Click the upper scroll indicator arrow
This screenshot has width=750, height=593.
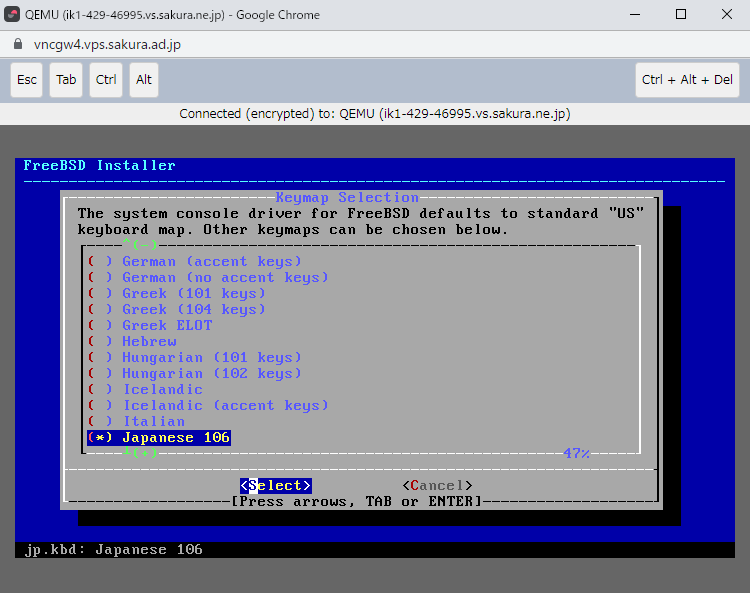click(x=140, y=245)
